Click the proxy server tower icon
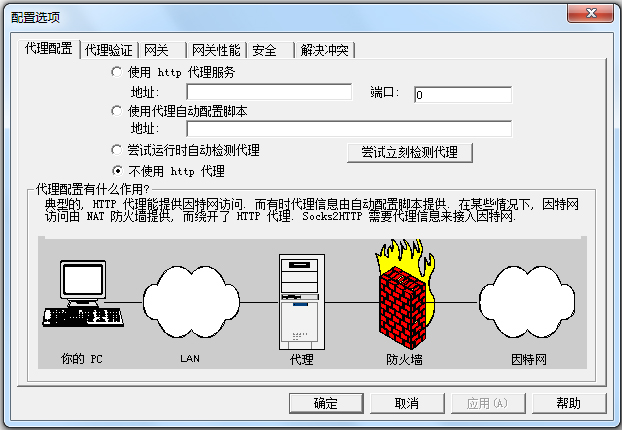The width and height of the screenshot is (622, 430). (301, 302)
